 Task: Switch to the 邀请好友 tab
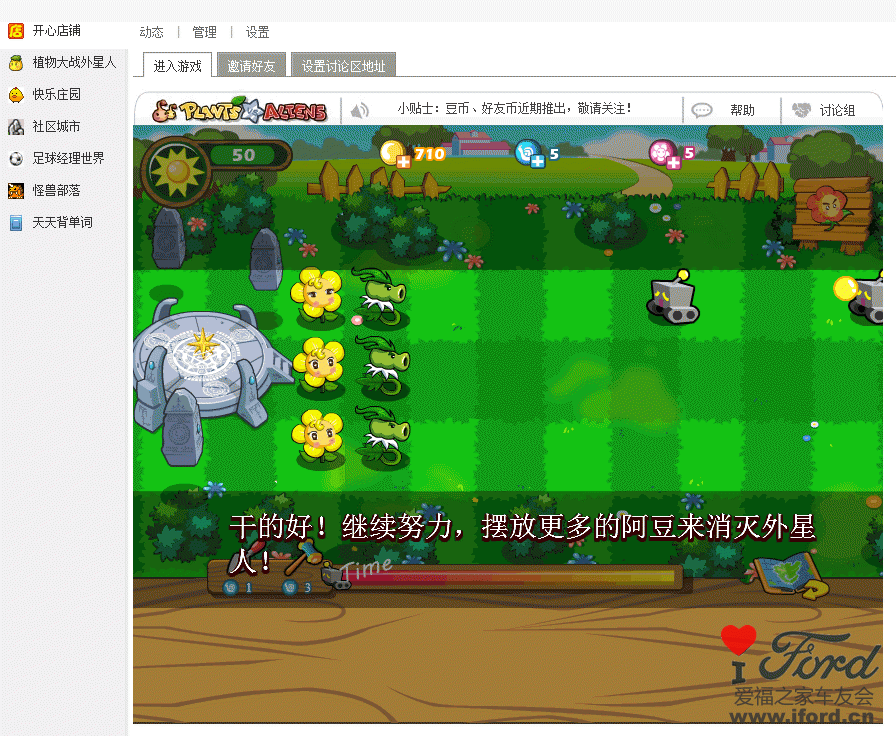(x=251, y=66)
